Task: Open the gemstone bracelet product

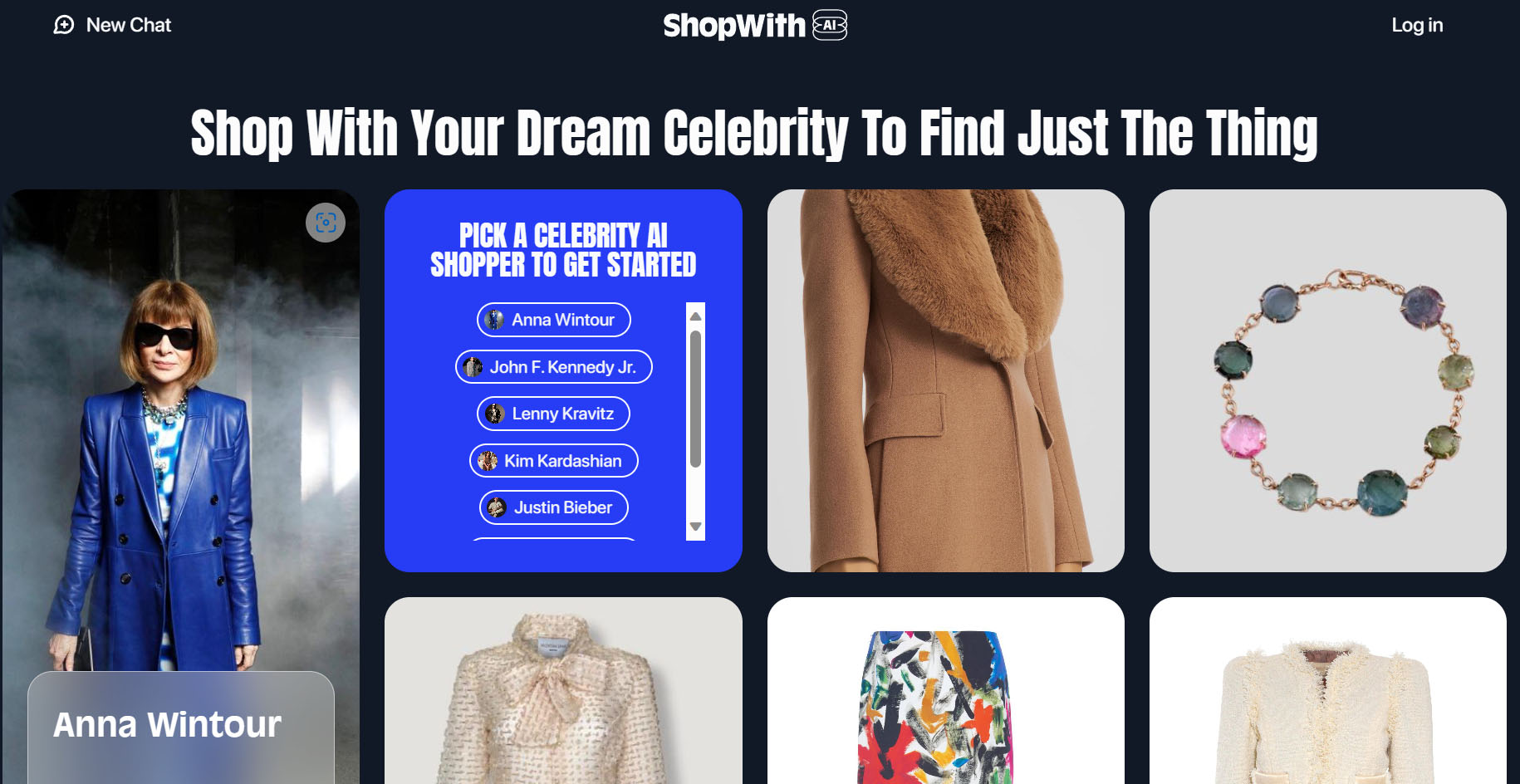Action: pyautogui.click(x=1328, y=380)
